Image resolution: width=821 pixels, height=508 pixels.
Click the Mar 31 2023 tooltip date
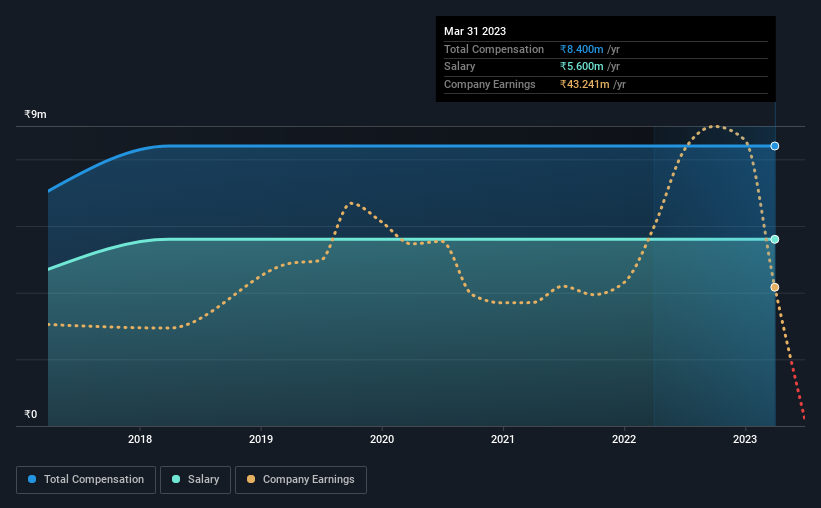[475, 31]
